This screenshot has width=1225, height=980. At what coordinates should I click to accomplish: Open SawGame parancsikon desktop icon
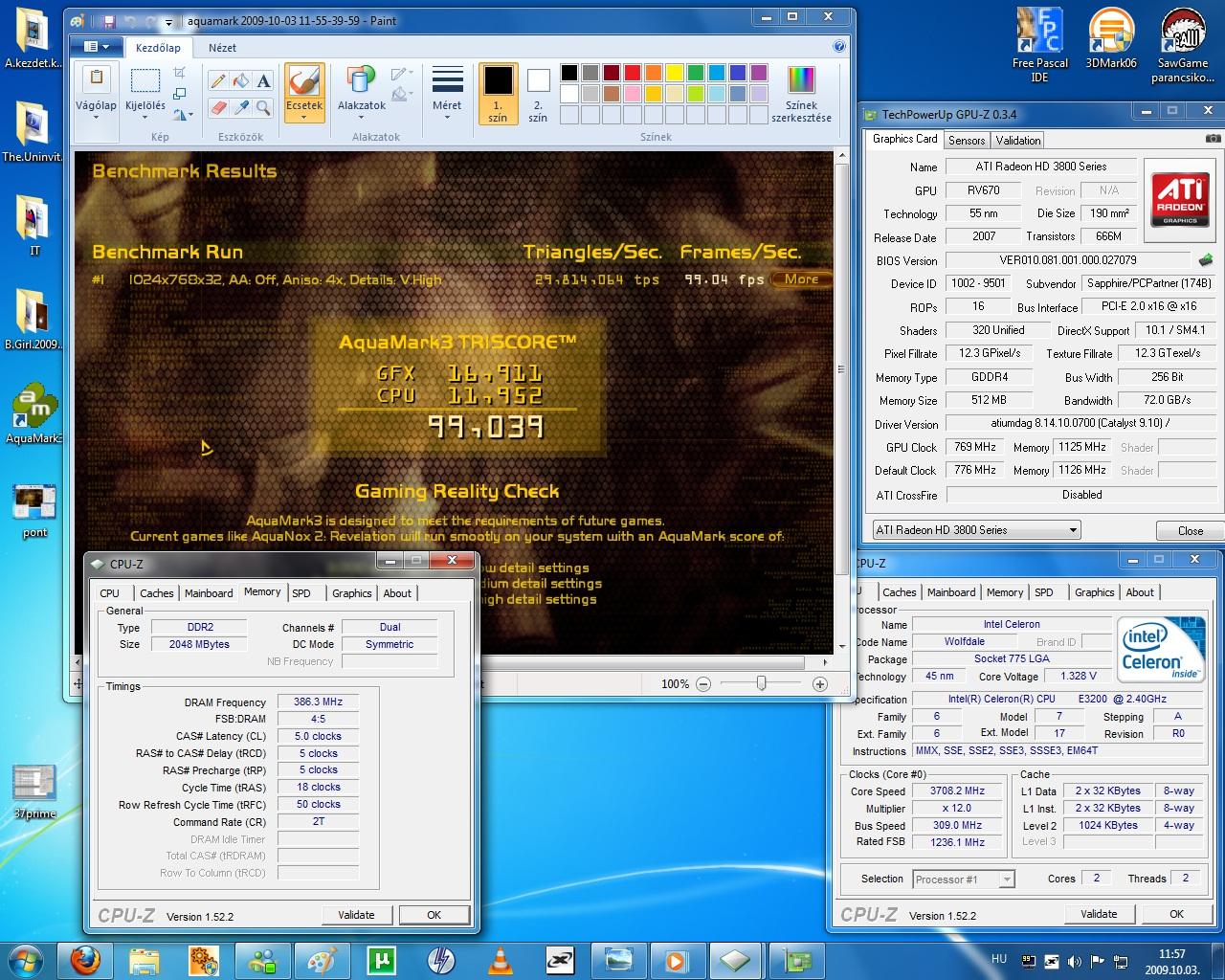(x=1183, y=45)
